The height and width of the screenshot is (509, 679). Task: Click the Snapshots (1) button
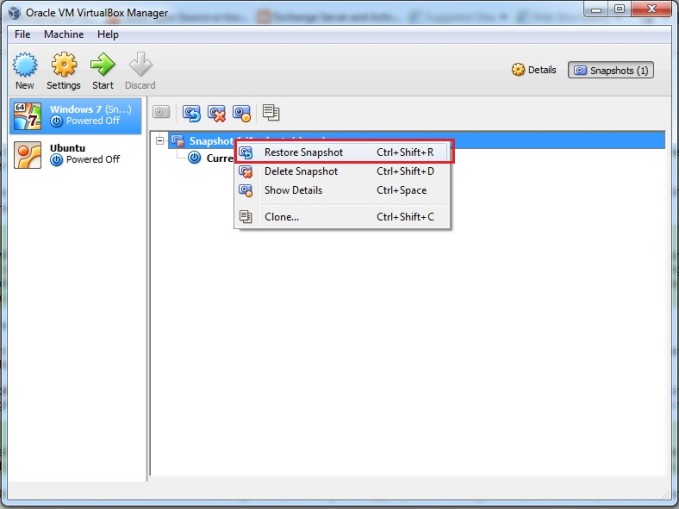click(x=611, y=70)
